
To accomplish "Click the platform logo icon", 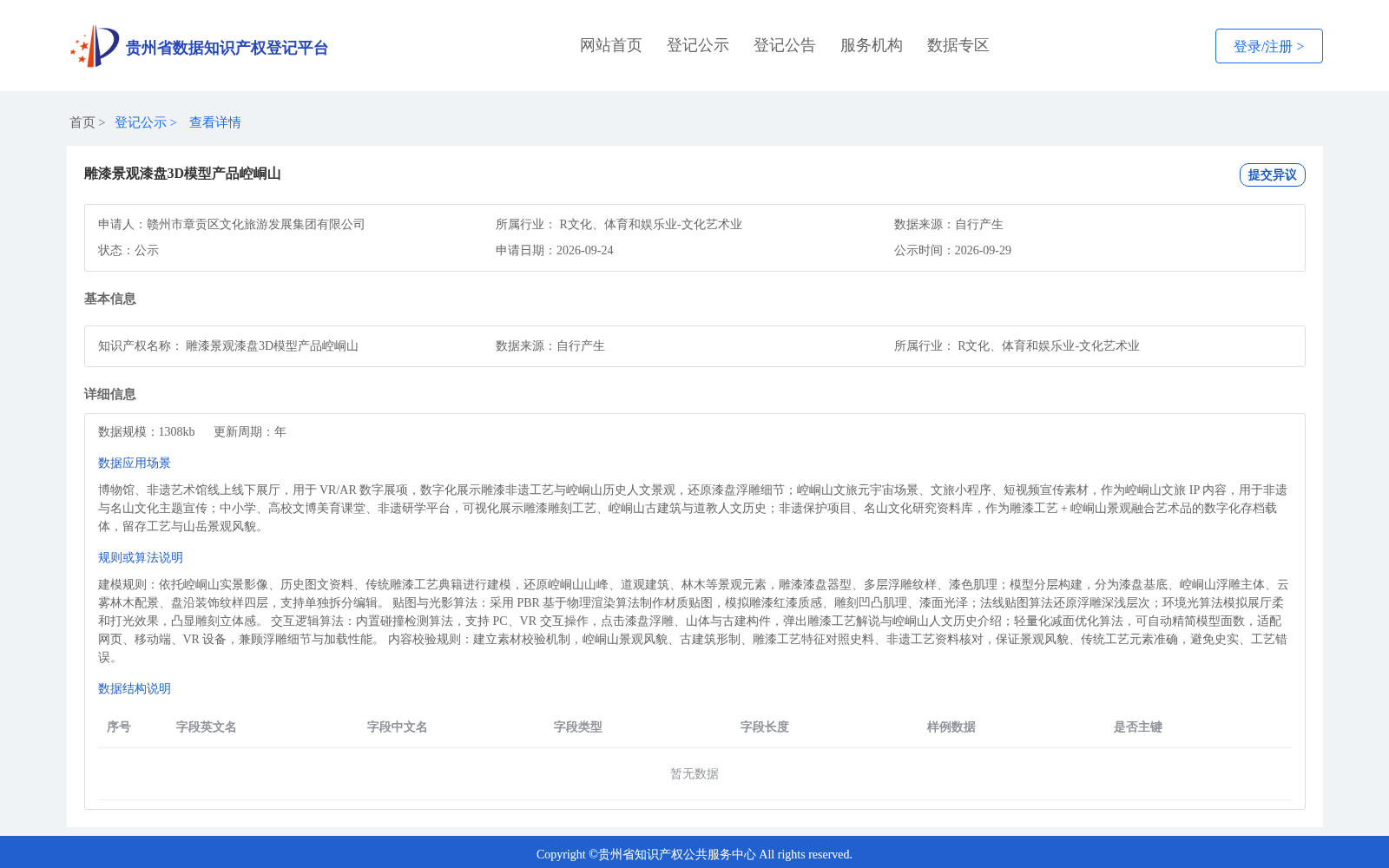I will click(95, 46).
